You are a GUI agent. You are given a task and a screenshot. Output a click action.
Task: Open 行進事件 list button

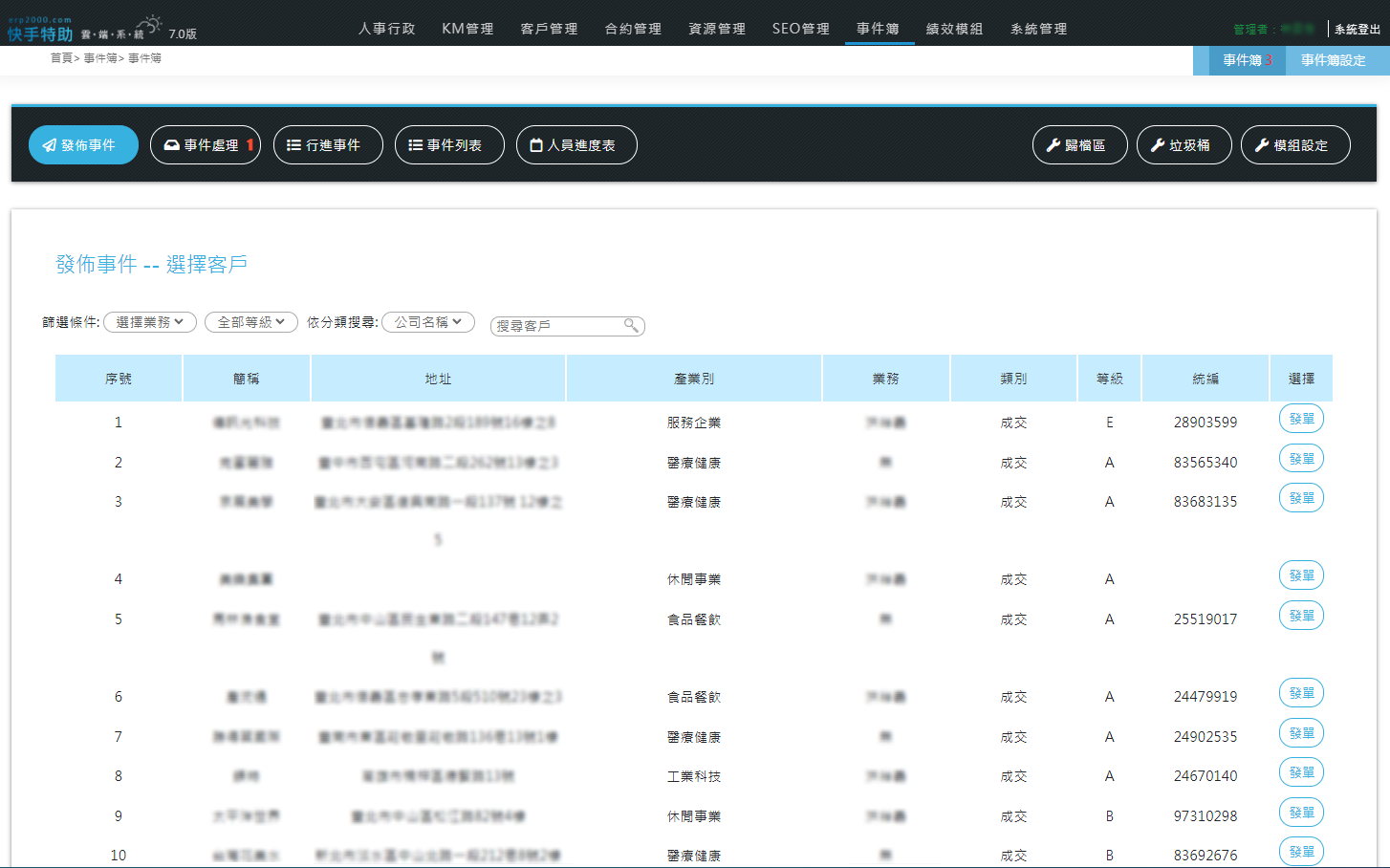point(328,145)
